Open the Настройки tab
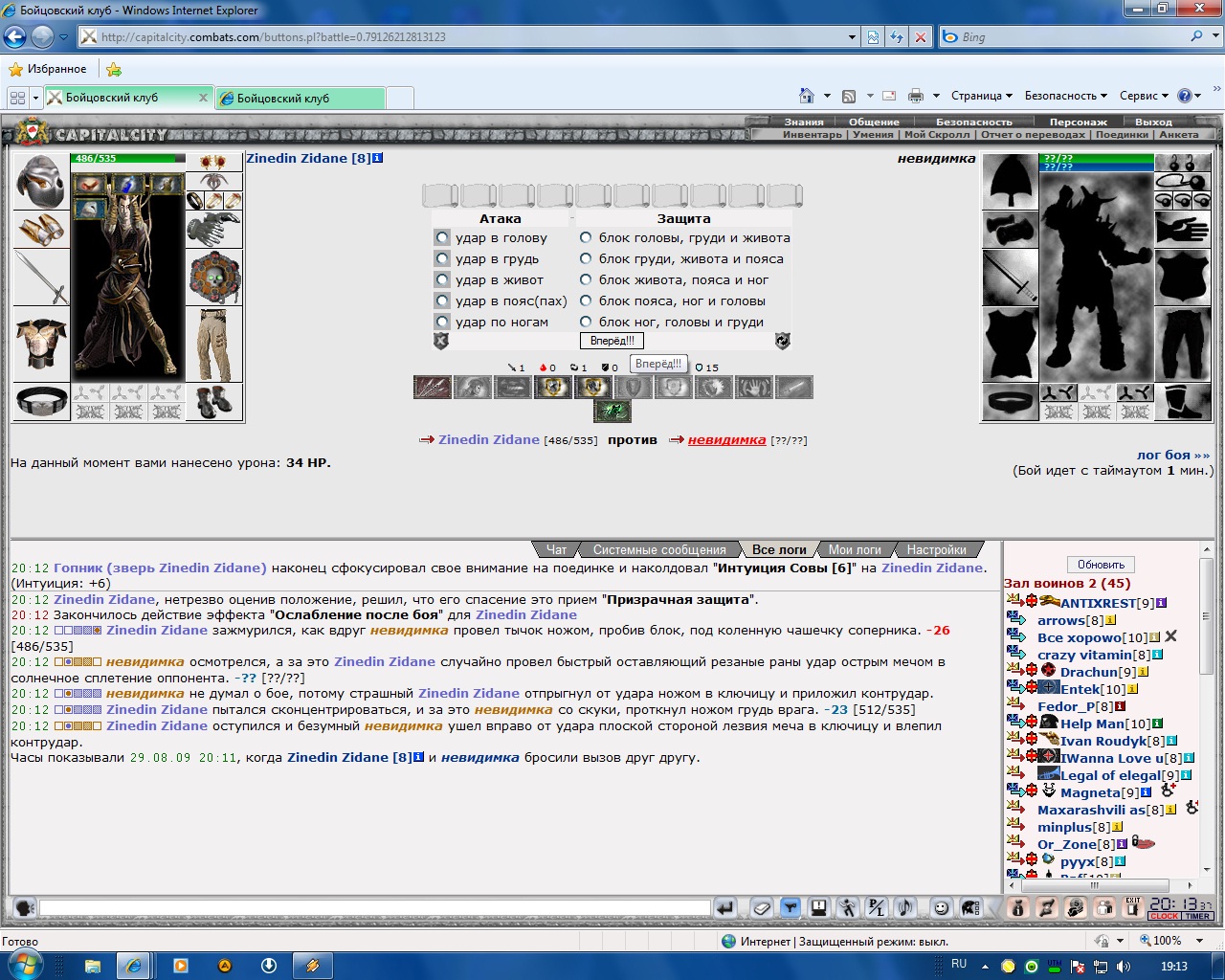 936,549
